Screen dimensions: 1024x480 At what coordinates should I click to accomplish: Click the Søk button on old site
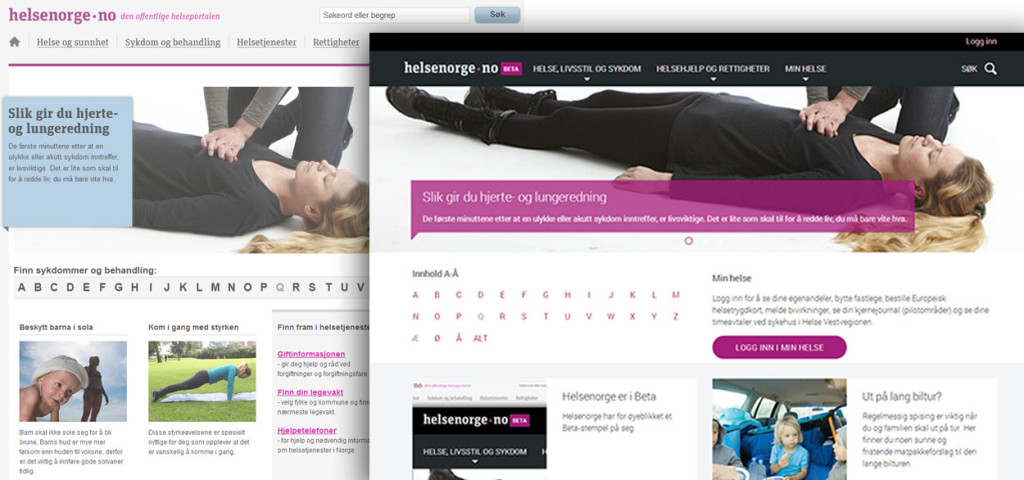click(x=497, y=14)
